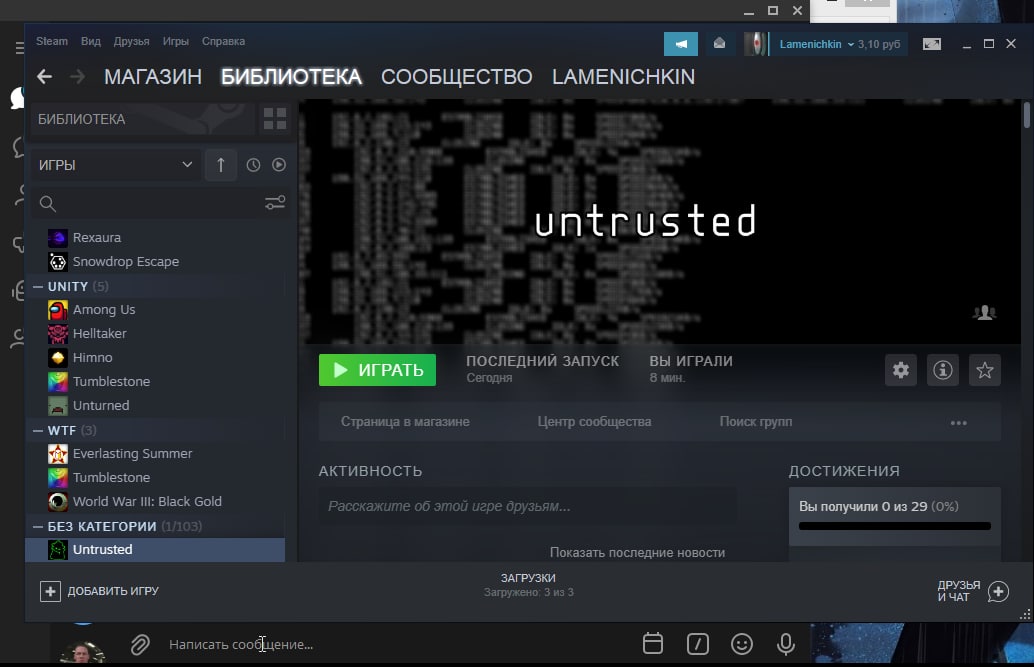
Task: Go to the БИБЛИОТЕКА tab
Action: pos(291,77)
